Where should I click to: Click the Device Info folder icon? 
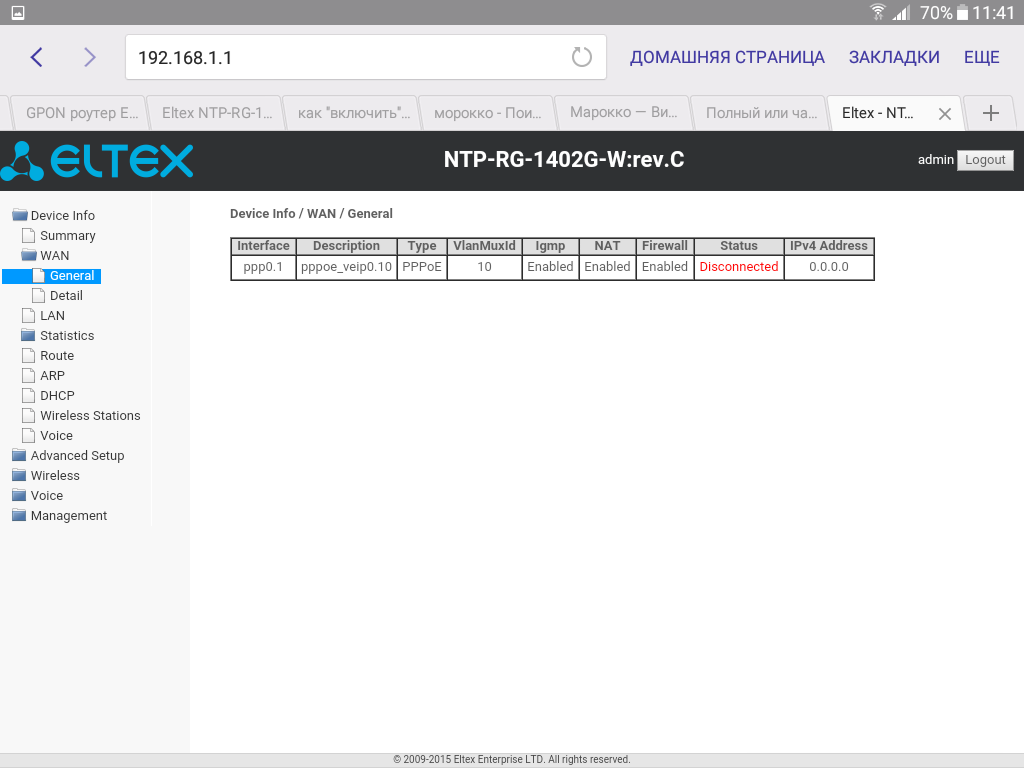(x=20, y=215)
